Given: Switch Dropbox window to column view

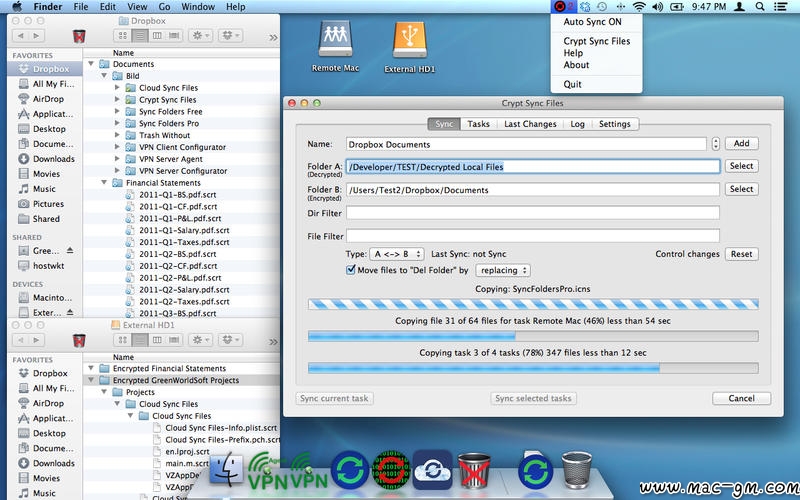Looking at the screenshot, I should click(157, 36).
